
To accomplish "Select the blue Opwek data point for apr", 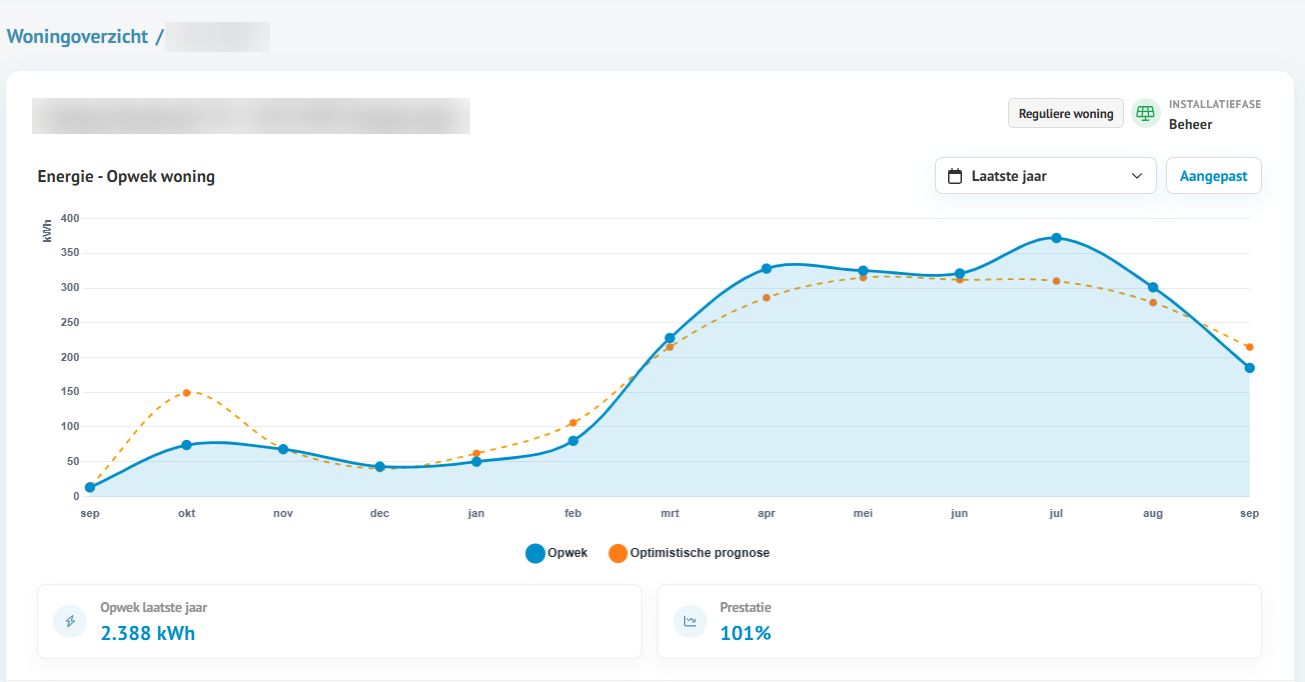I will click(x=766, y=269).
